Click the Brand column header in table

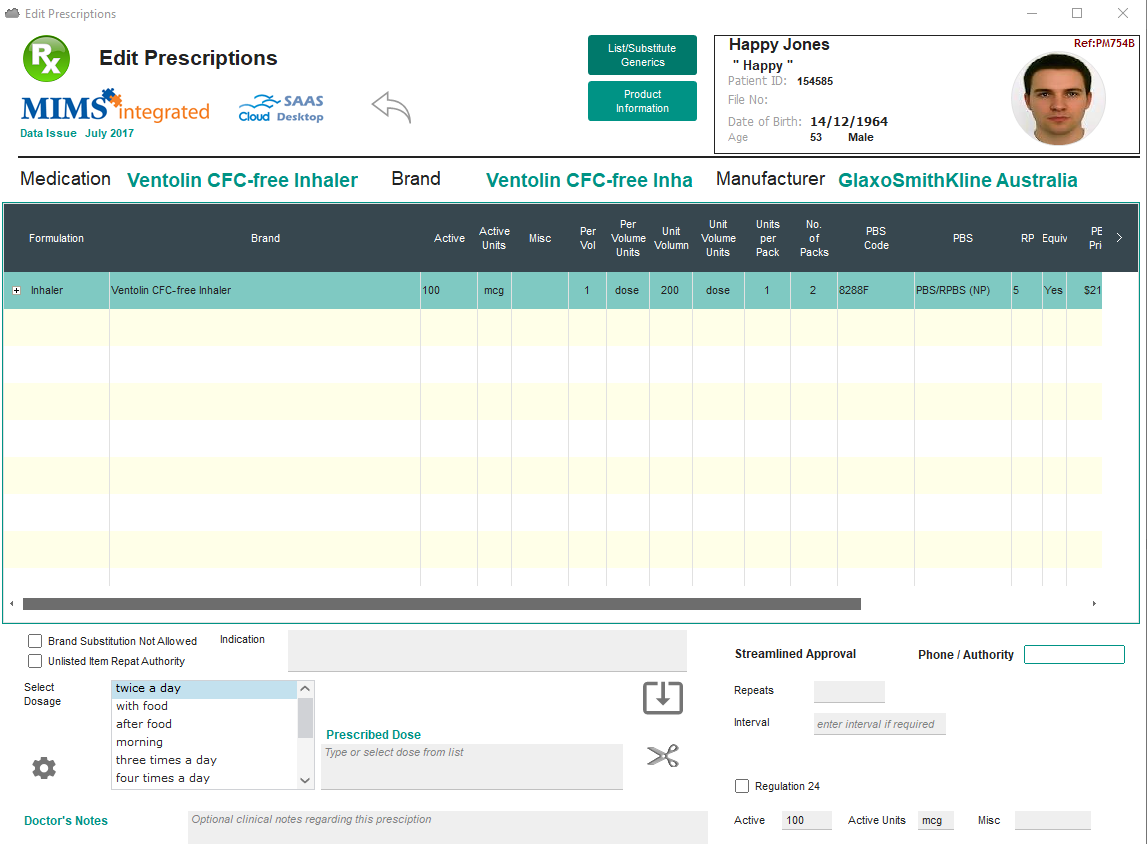(266, 238)
